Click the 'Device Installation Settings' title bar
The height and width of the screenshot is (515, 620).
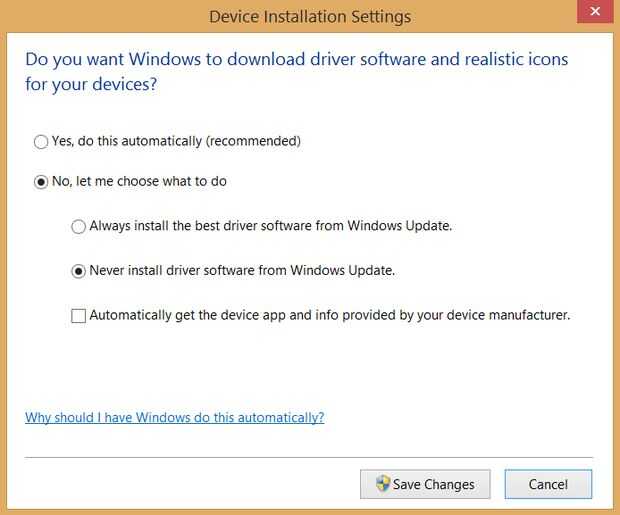(310, 17)
